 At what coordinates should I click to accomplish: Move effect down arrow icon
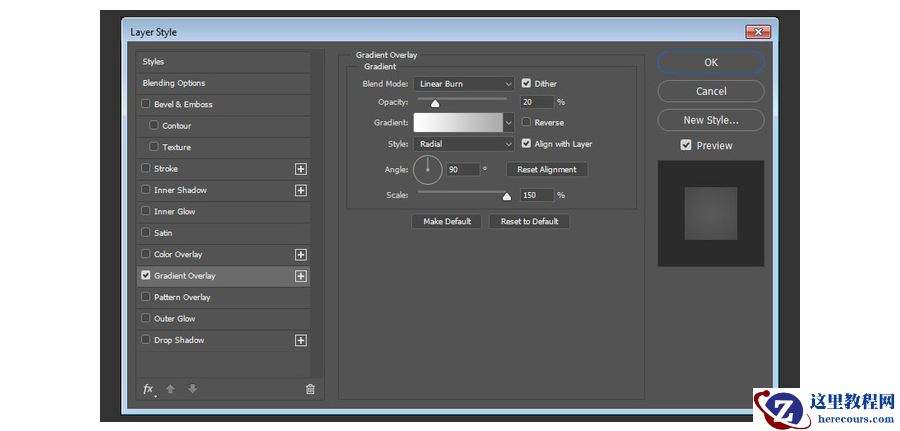click(192, 389)
